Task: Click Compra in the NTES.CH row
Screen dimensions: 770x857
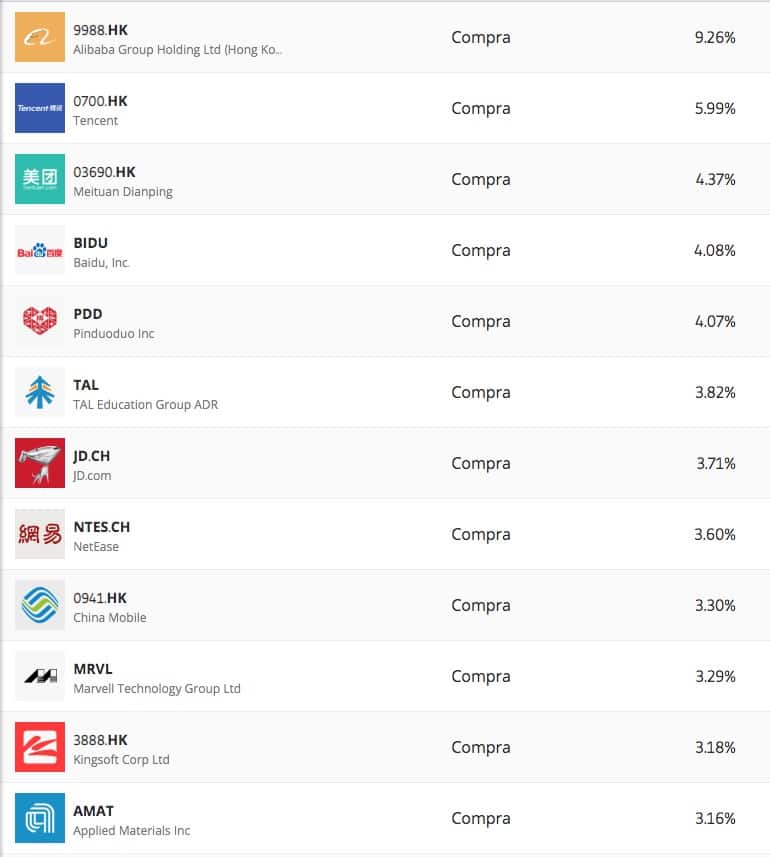Action: 480,534
